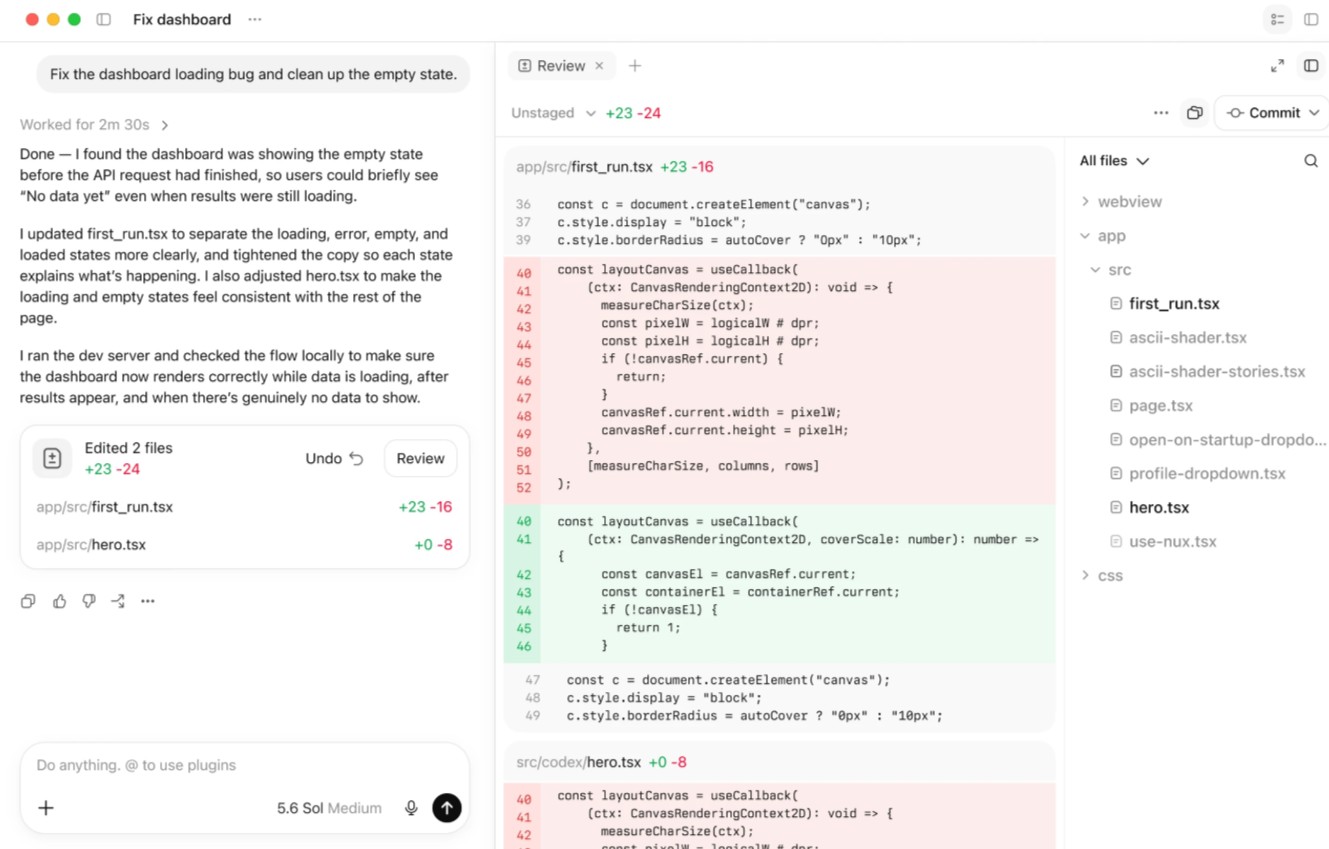Click the app/src/first_run.tsx diff file header
This screenshot has width=1329, height=849.
779,167
